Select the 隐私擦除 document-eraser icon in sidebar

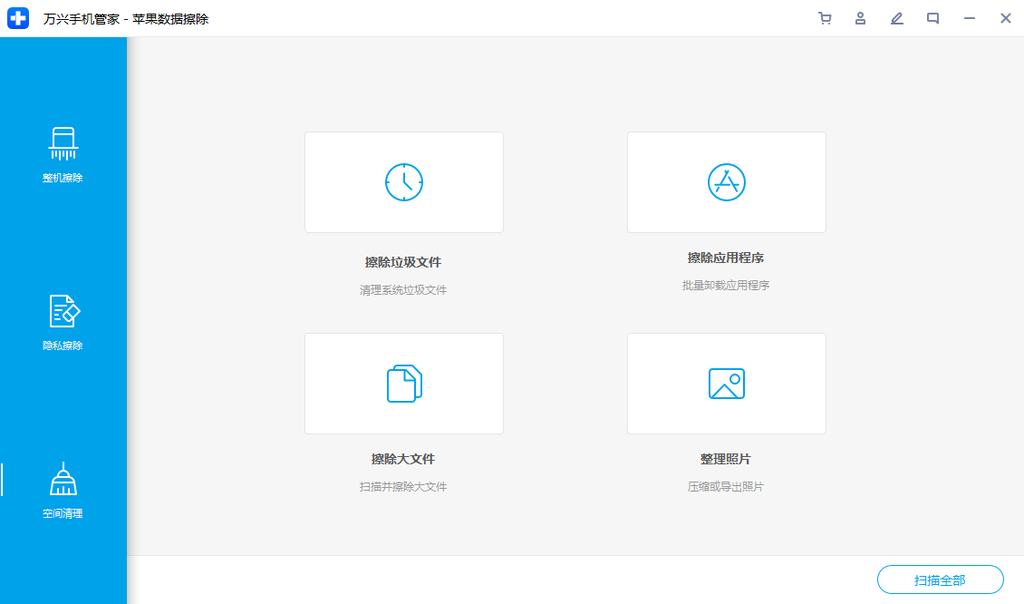(63, 310)
